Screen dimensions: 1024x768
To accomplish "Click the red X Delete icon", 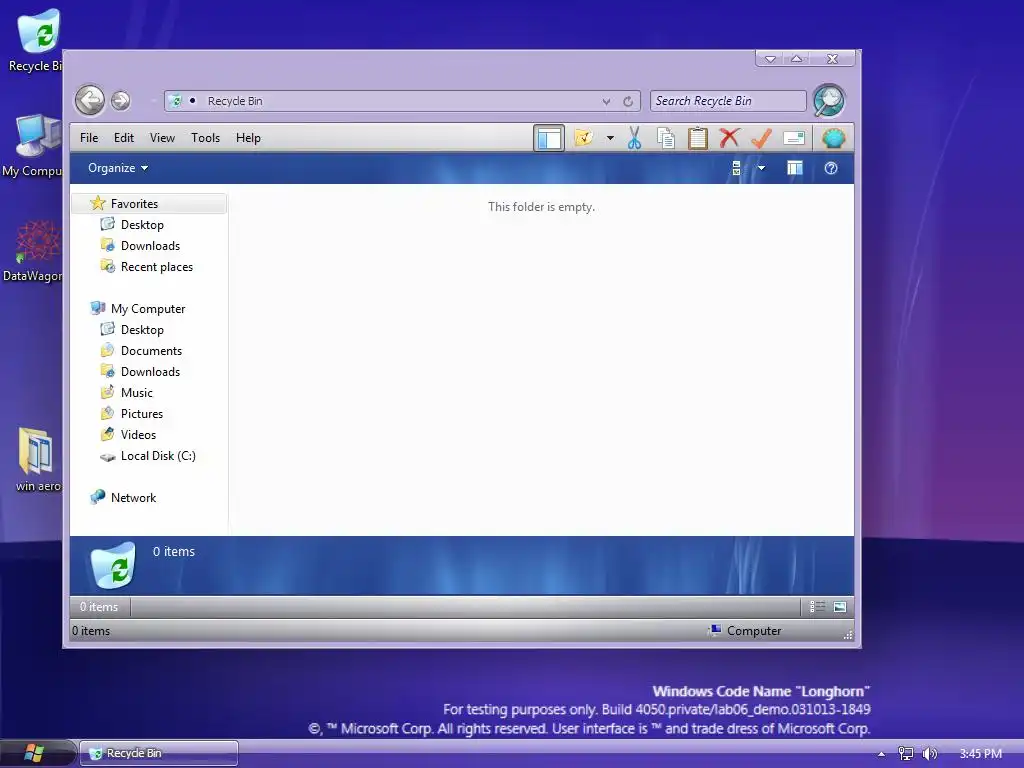I will [729, 138].
